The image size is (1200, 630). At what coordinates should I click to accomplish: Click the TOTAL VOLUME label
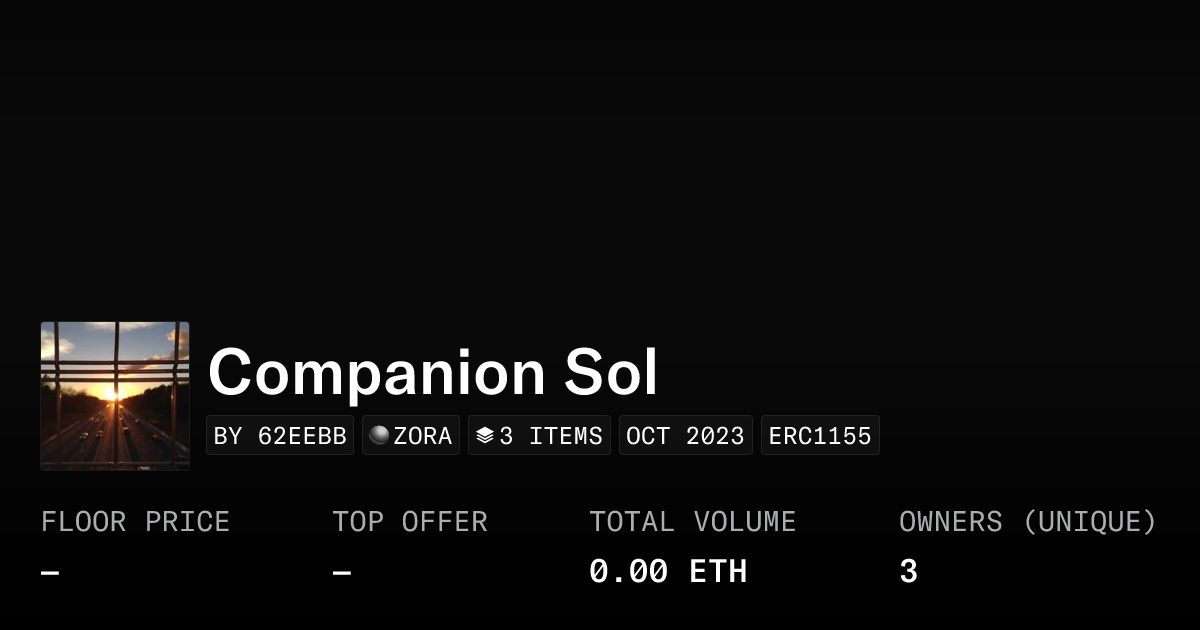tap(692, 522)
